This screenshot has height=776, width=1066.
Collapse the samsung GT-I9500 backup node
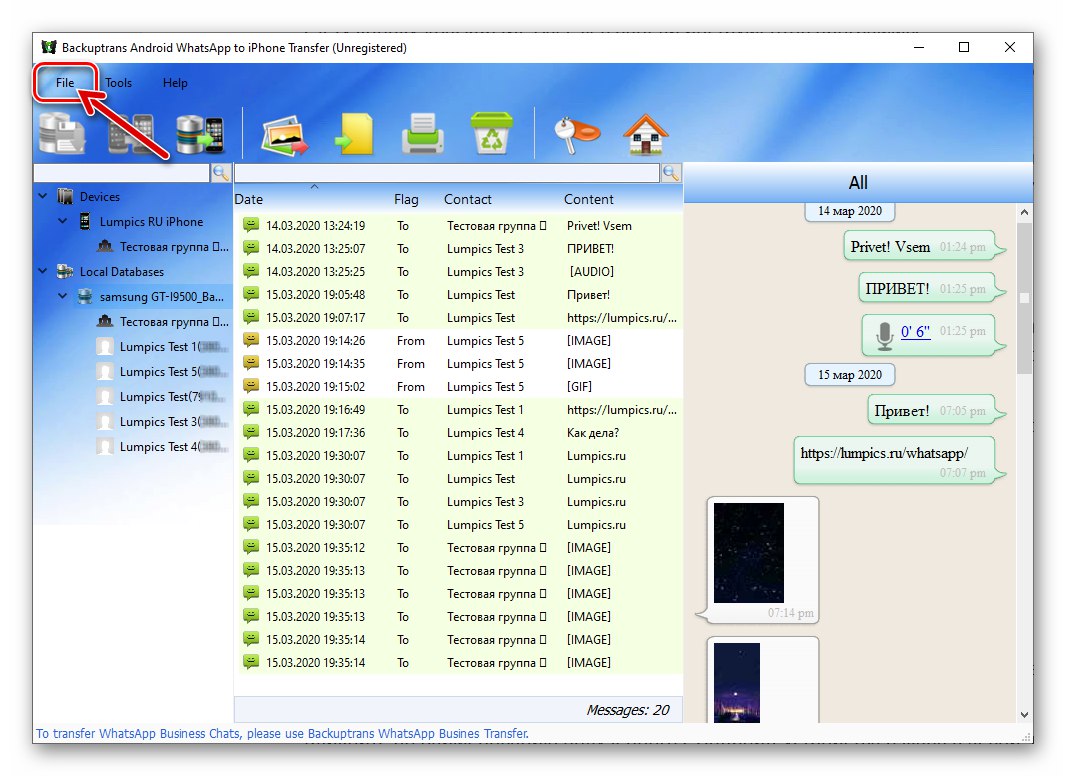63,296
